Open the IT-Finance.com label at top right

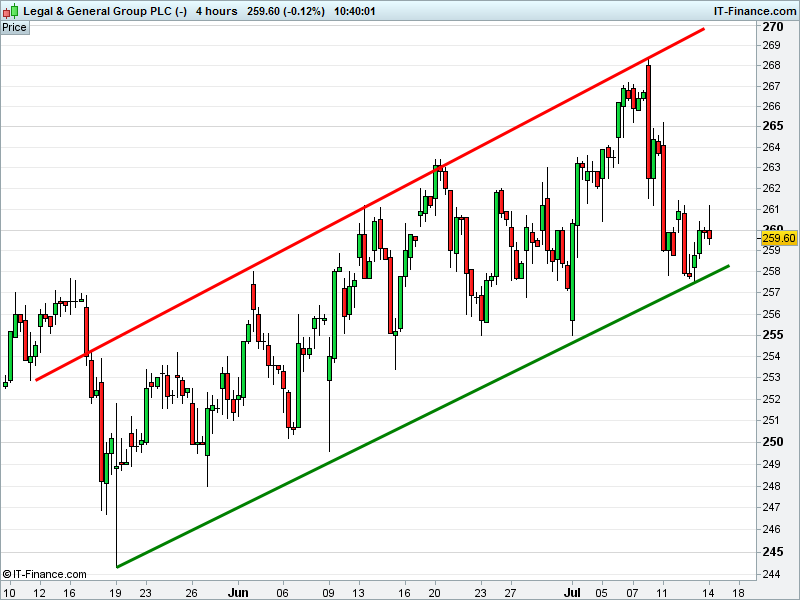pos(755,11)
